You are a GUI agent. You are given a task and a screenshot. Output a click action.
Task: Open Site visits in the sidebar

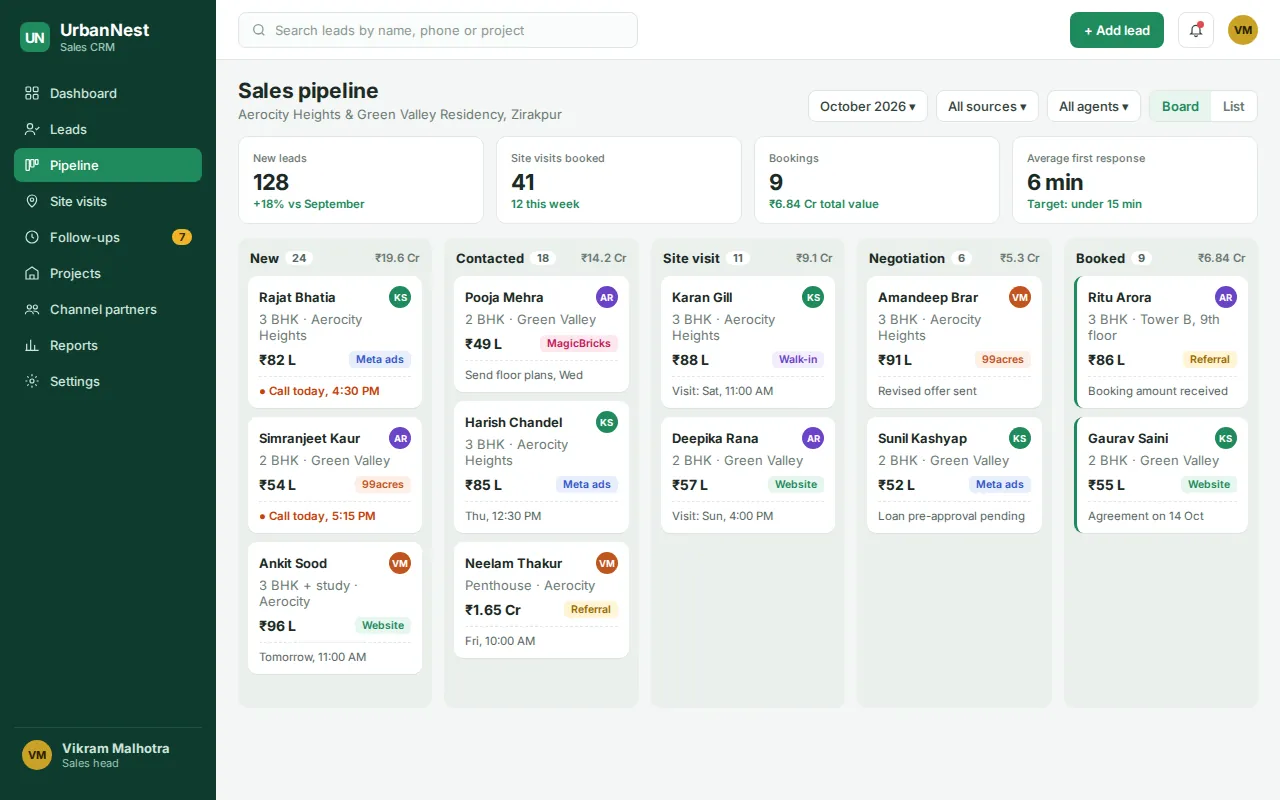tap(108, 201)
